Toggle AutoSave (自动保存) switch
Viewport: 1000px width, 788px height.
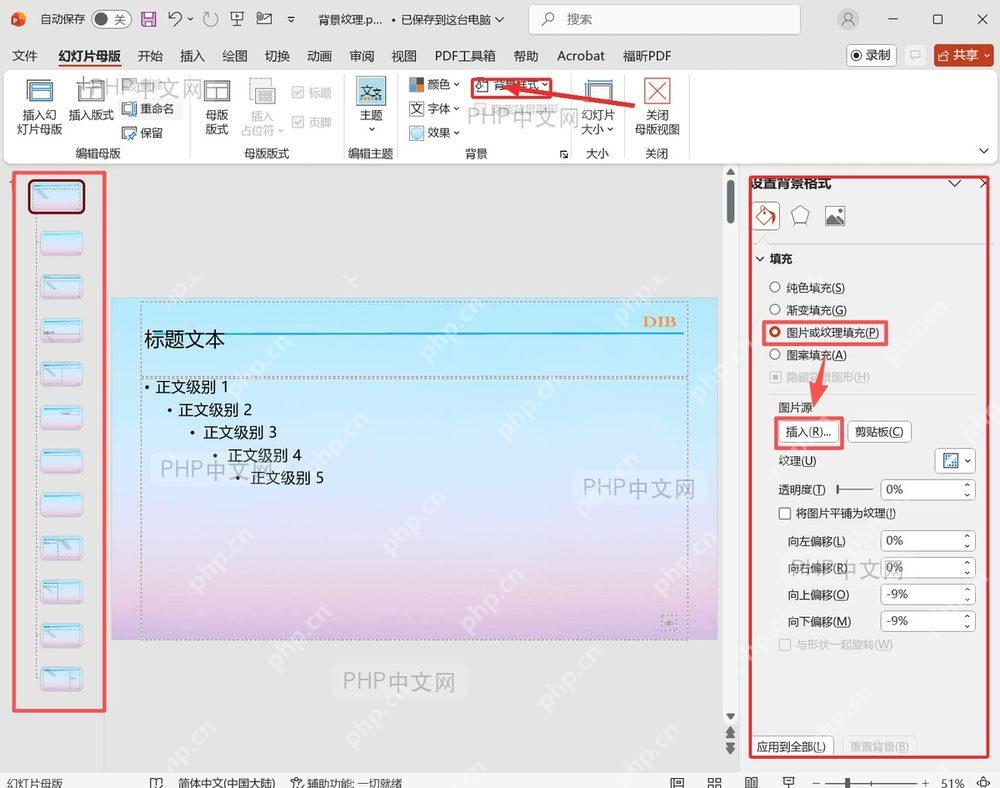(111, 19)
